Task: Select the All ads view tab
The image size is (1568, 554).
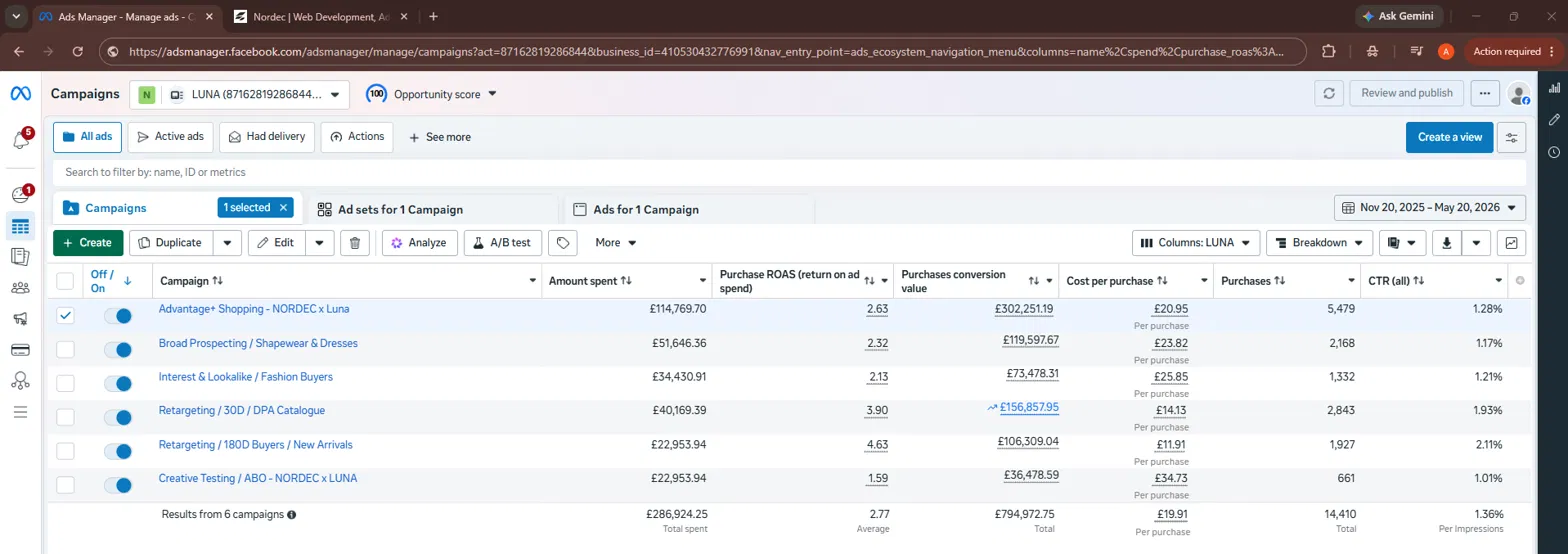Action: tap(87, 137)
